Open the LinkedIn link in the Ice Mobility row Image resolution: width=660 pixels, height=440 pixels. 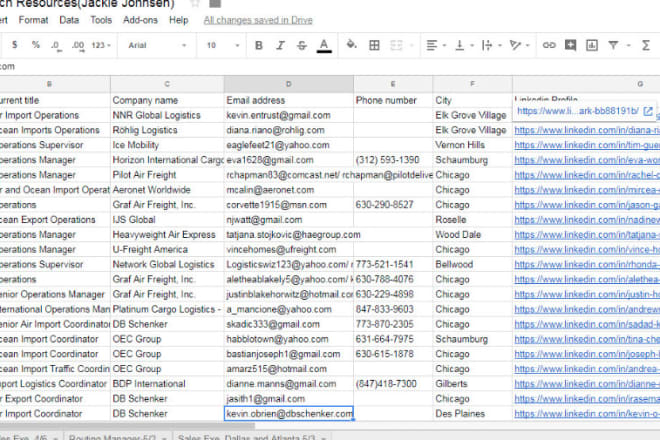click(x=587, y=145)
